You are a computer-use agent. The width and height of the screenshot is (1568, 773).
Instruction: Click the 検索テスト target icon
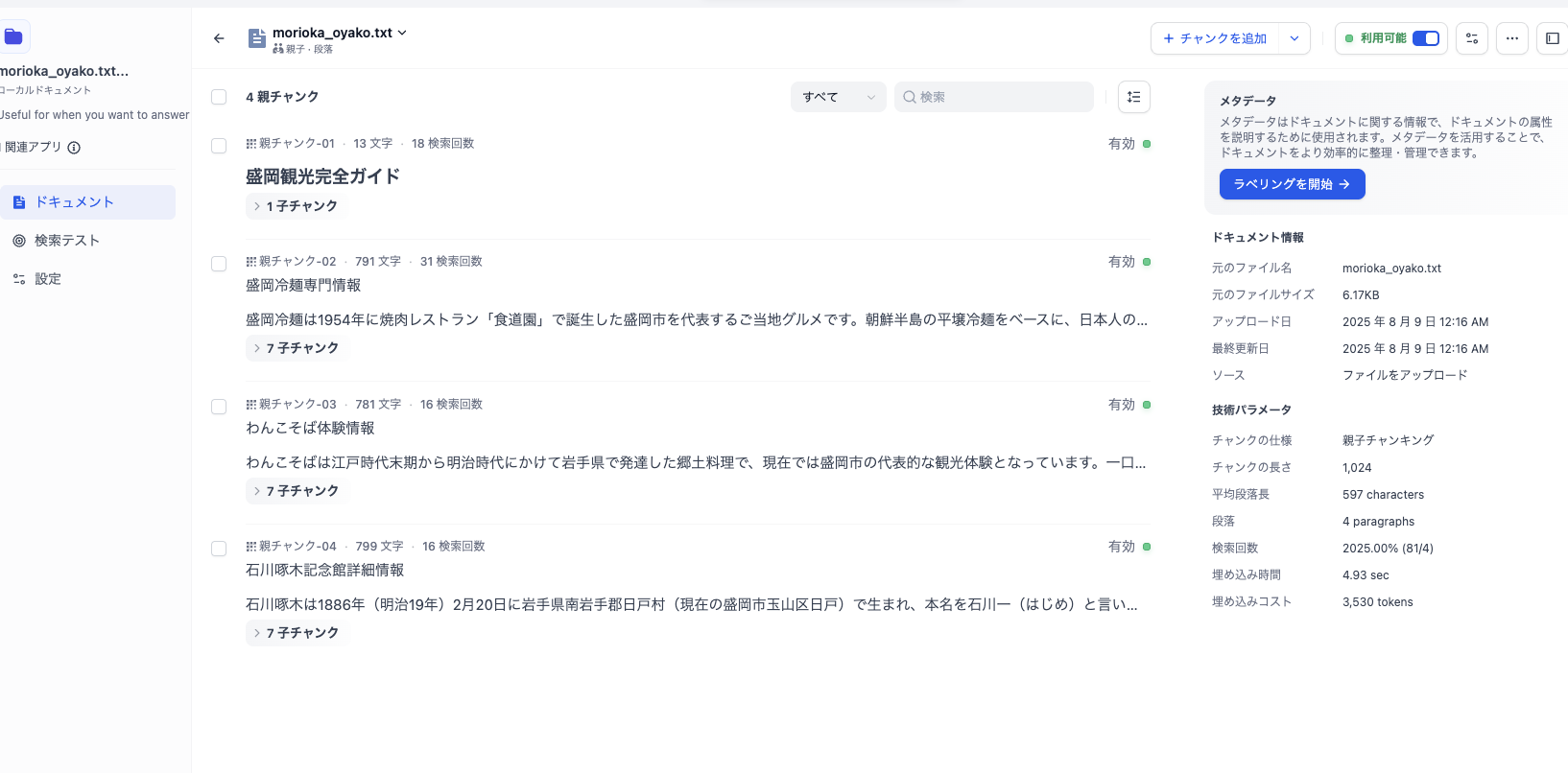click(19, 241)
